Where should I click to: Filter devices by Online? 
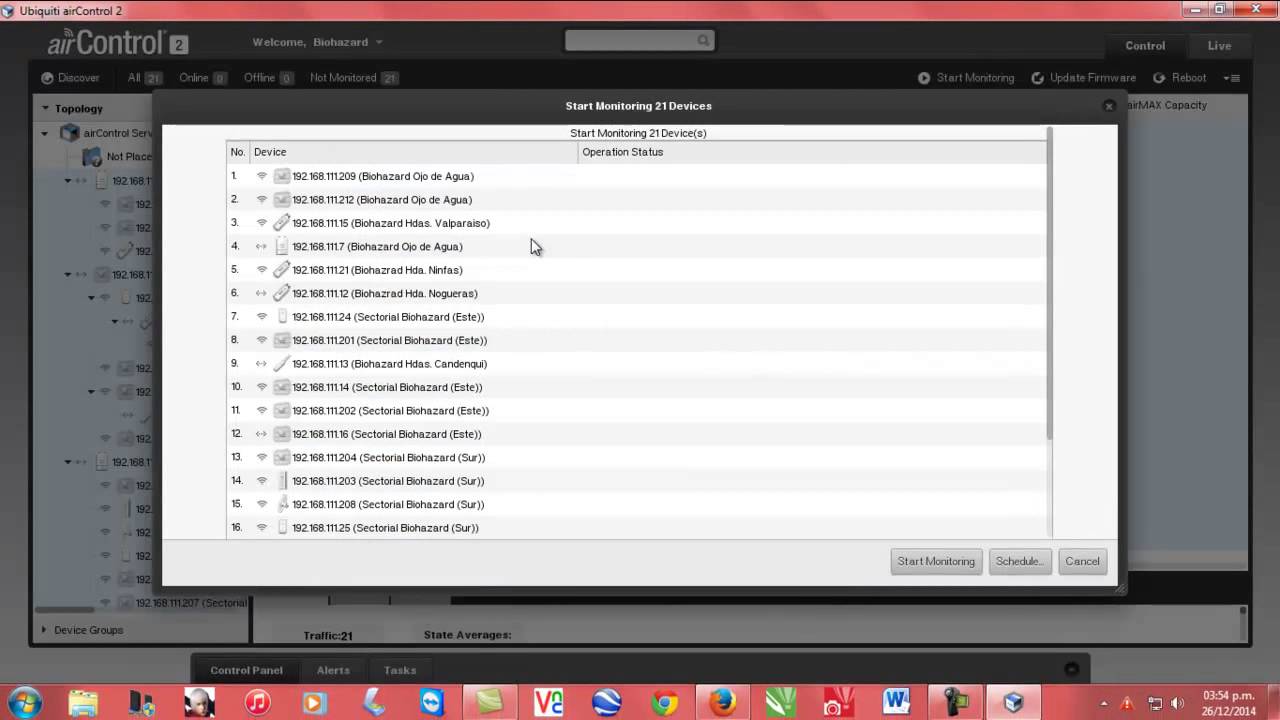203,78
